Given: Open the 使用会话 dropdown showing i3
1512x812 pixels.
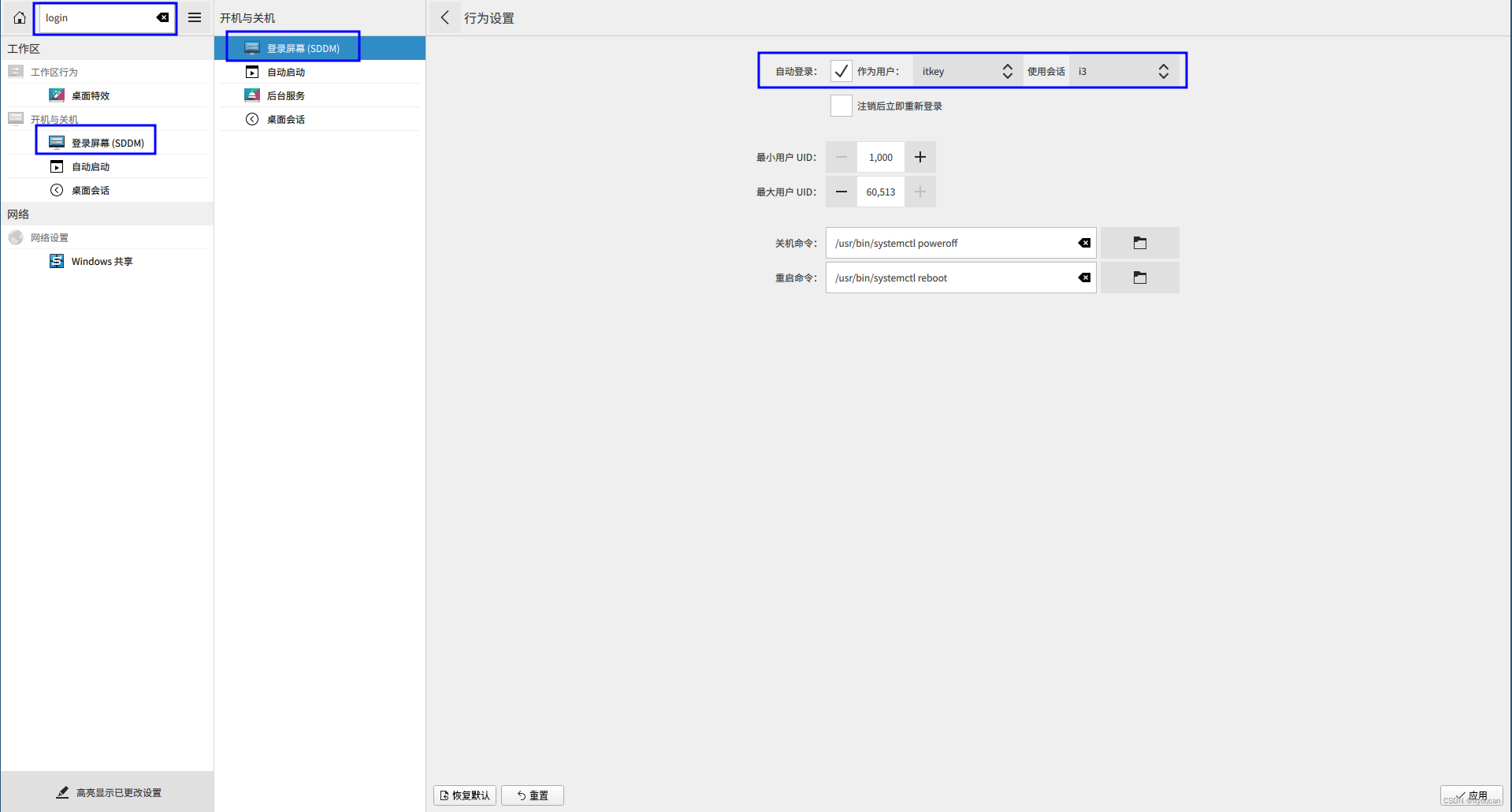Looking at the screenshot, I should click(1124, 71).
